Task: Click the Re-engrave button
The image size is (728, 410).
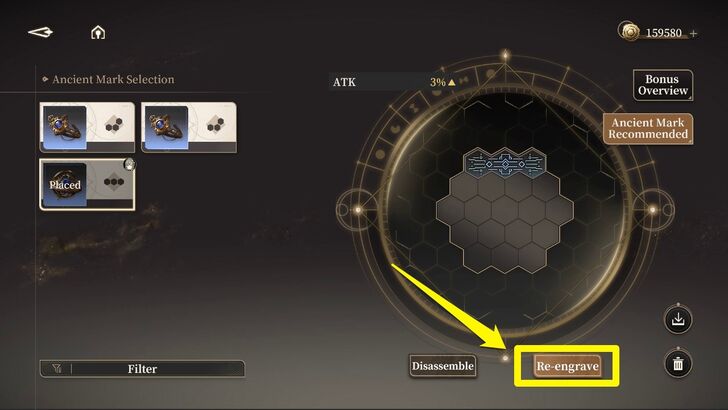Action: 567,366
